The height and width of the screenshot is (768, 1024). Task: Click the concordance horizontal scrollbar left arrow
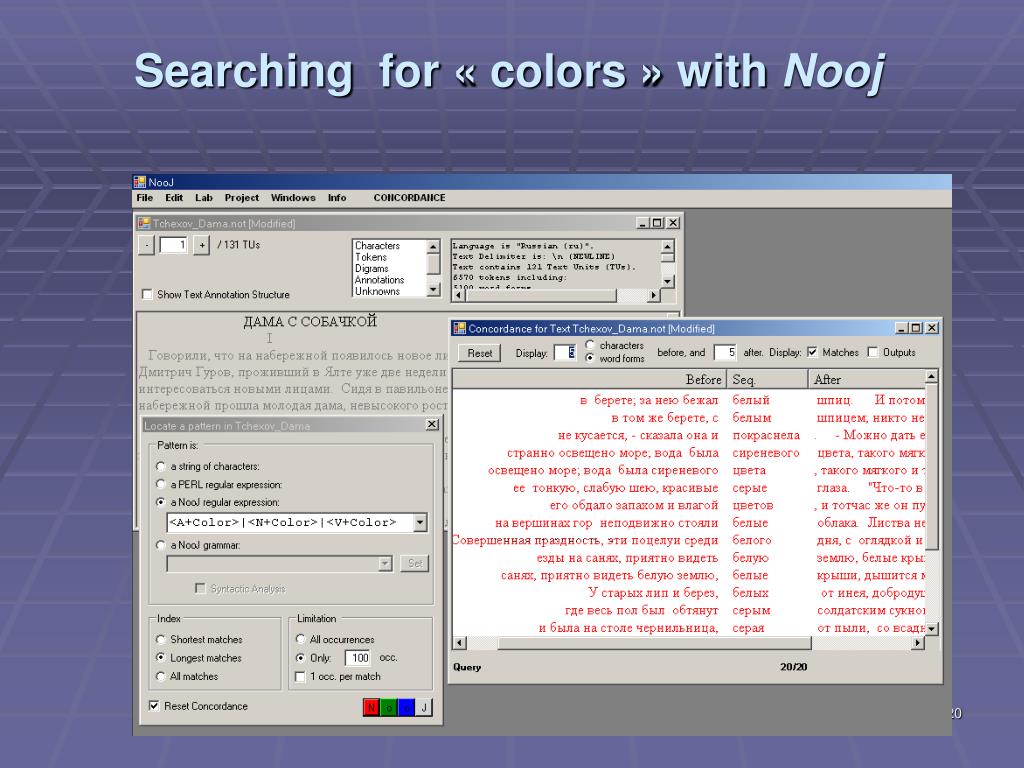click(460, 643)
